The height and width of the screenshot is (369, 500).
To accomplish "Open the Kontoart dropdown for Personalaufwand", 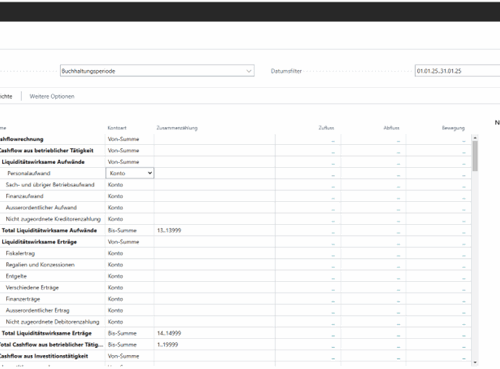I will 130,173.
